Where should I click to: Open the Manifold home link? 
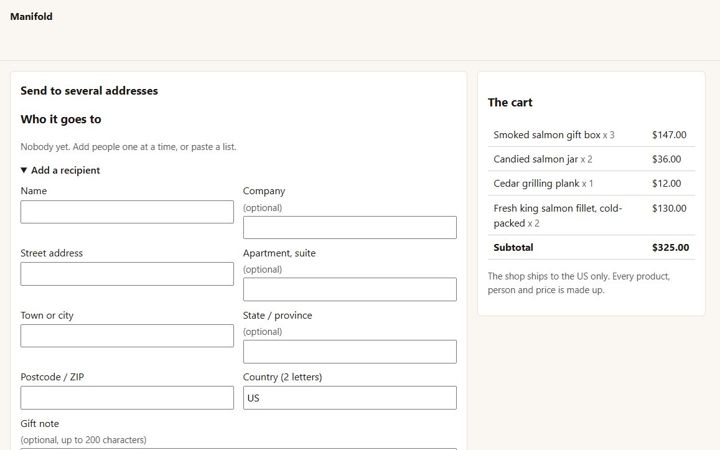pyautogui.click(x=31, y=17)
